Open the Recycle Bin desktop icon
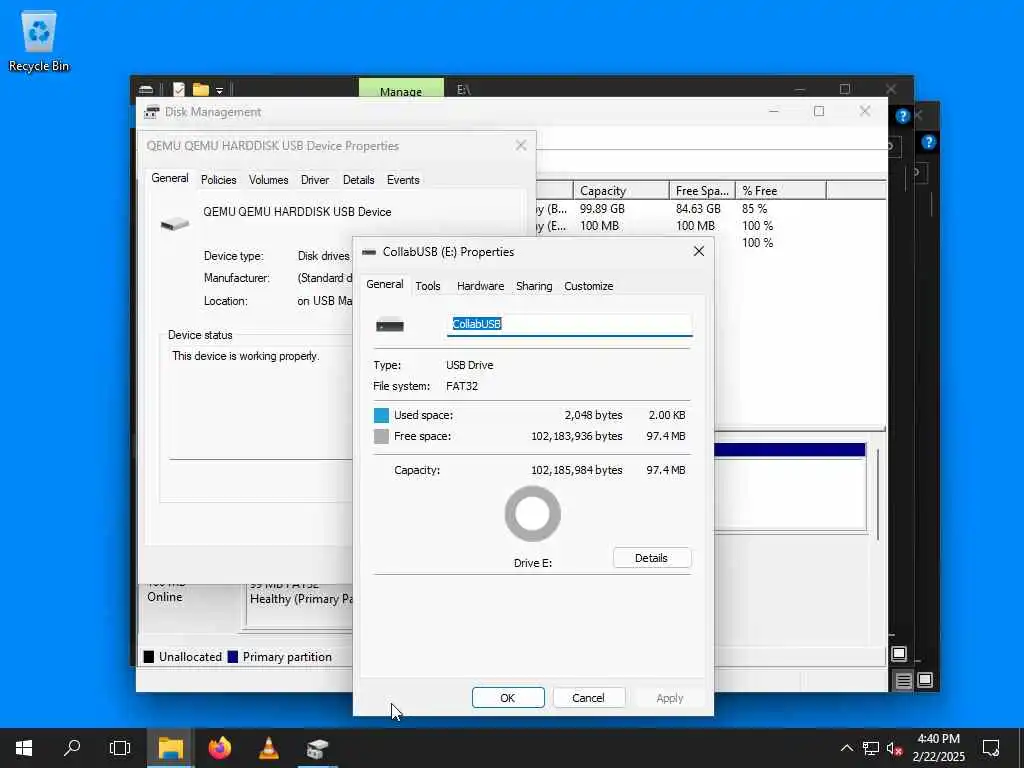1024x768 pixels. click(39, 42)
